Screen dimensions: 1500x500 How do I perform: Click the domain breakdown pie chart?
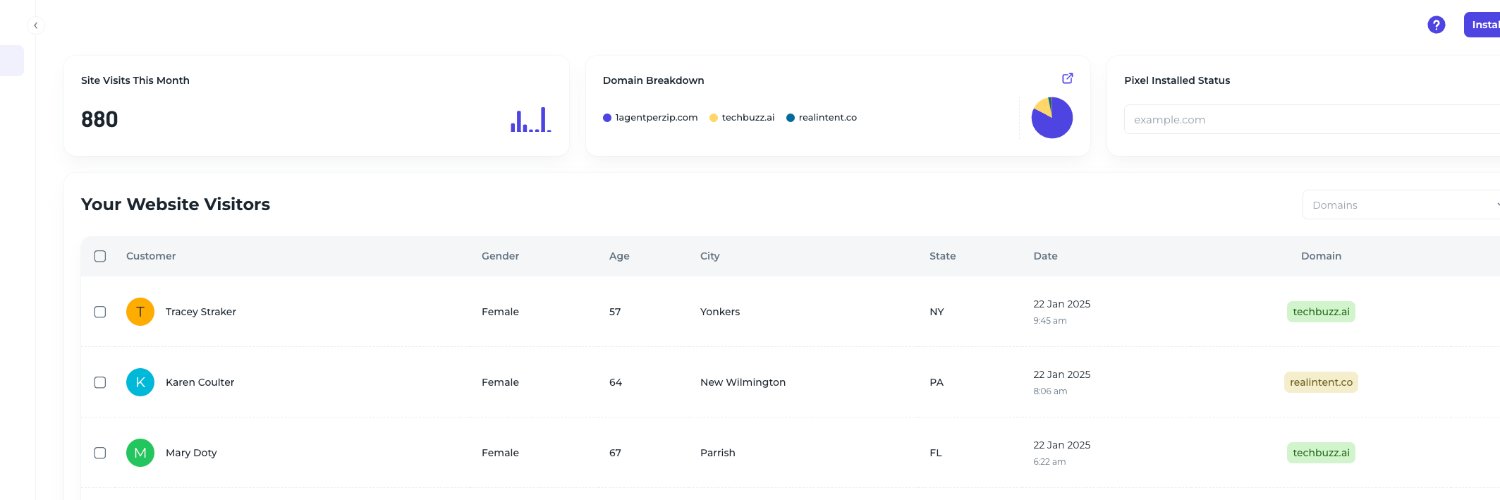pyautogui.click(x=1052, y=118)
